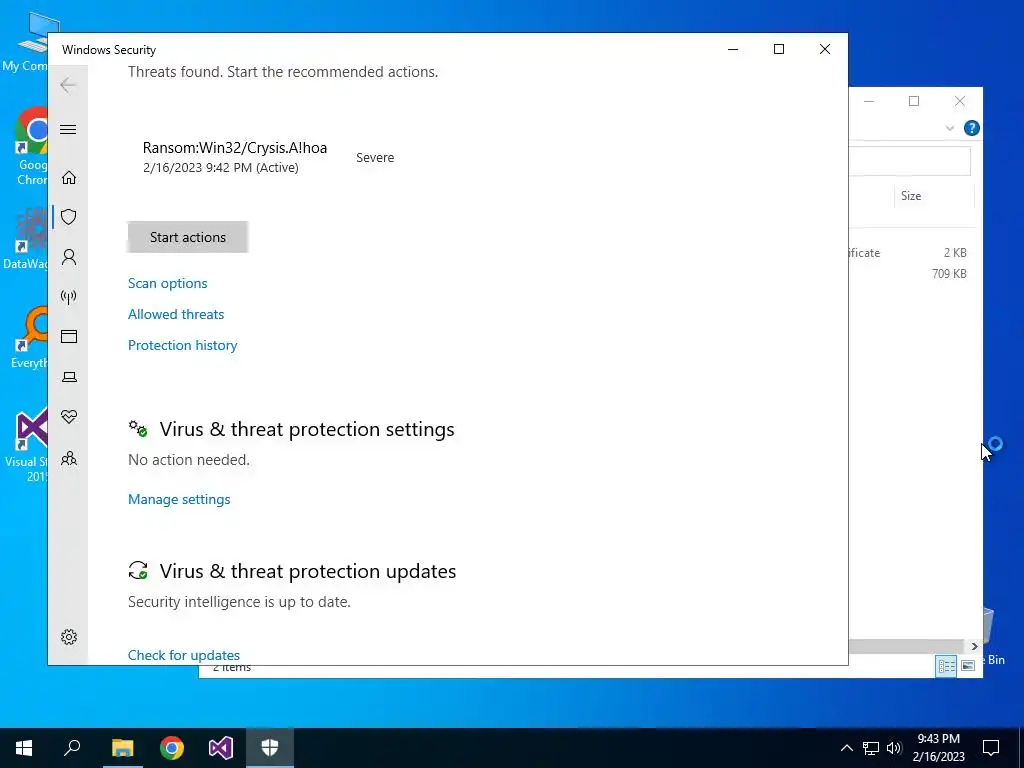Image resolution: width=1024 pixels, height=768 pixels.
Task: Open File Explorer from the taskbar
Action: (x=122, y=748)
